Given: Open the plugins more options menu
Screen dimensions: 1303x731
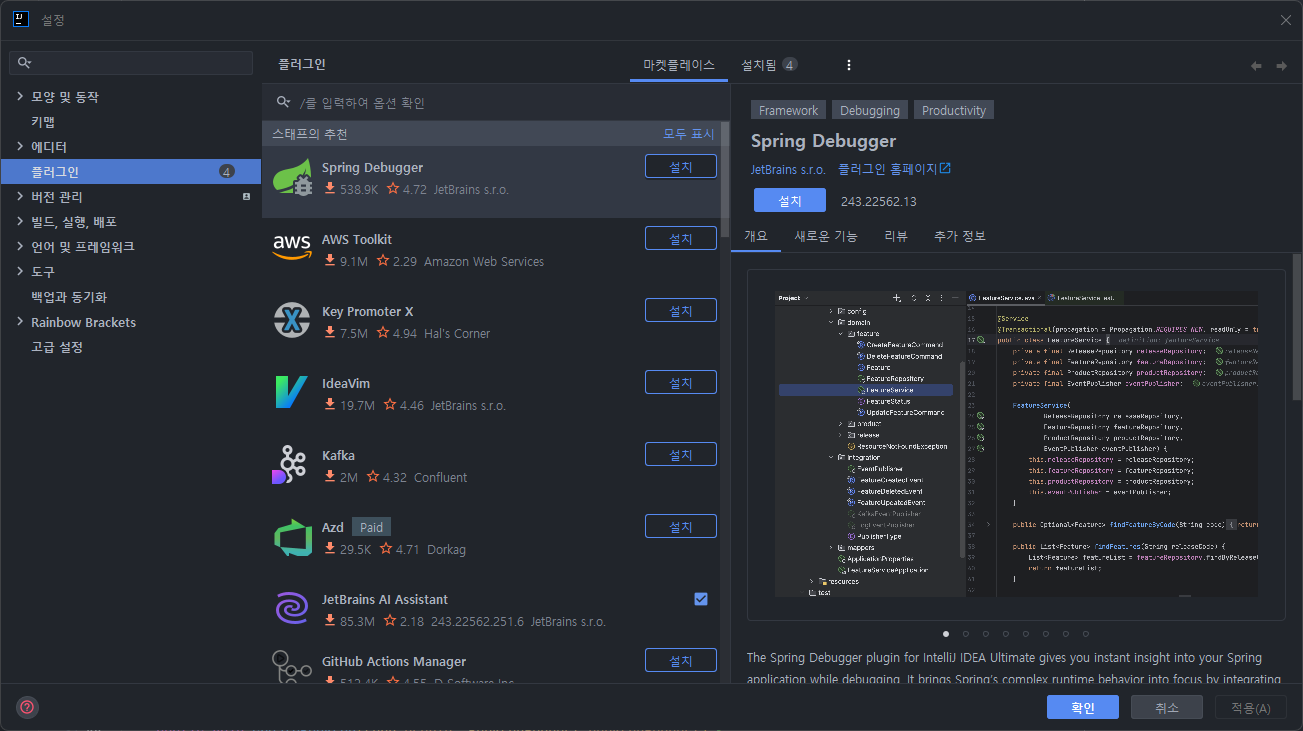Looking at the screenshot, I should point(849,65).
